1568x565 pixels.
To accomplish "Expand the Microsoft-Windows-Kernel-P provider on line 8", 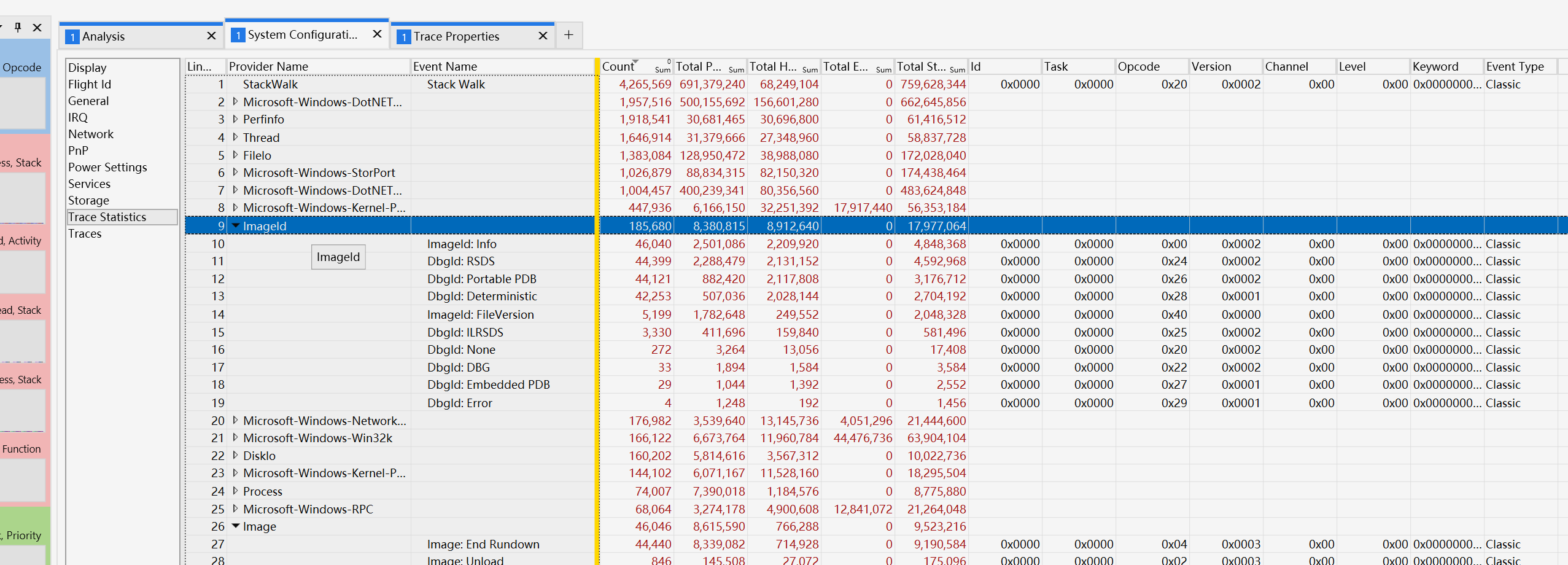I will click(235, 208).
